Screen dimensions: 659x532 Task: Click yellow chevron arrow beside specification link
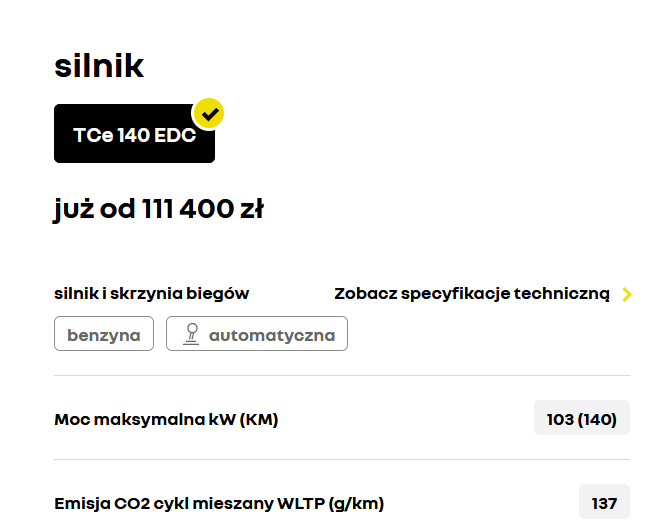[627, 294]
